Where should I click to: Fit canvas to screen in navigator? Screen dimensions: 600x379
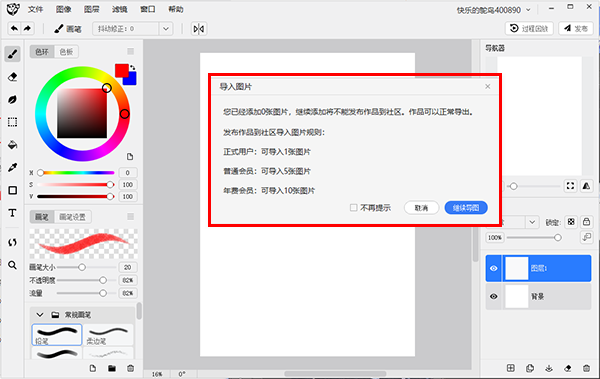click(570, 186)
